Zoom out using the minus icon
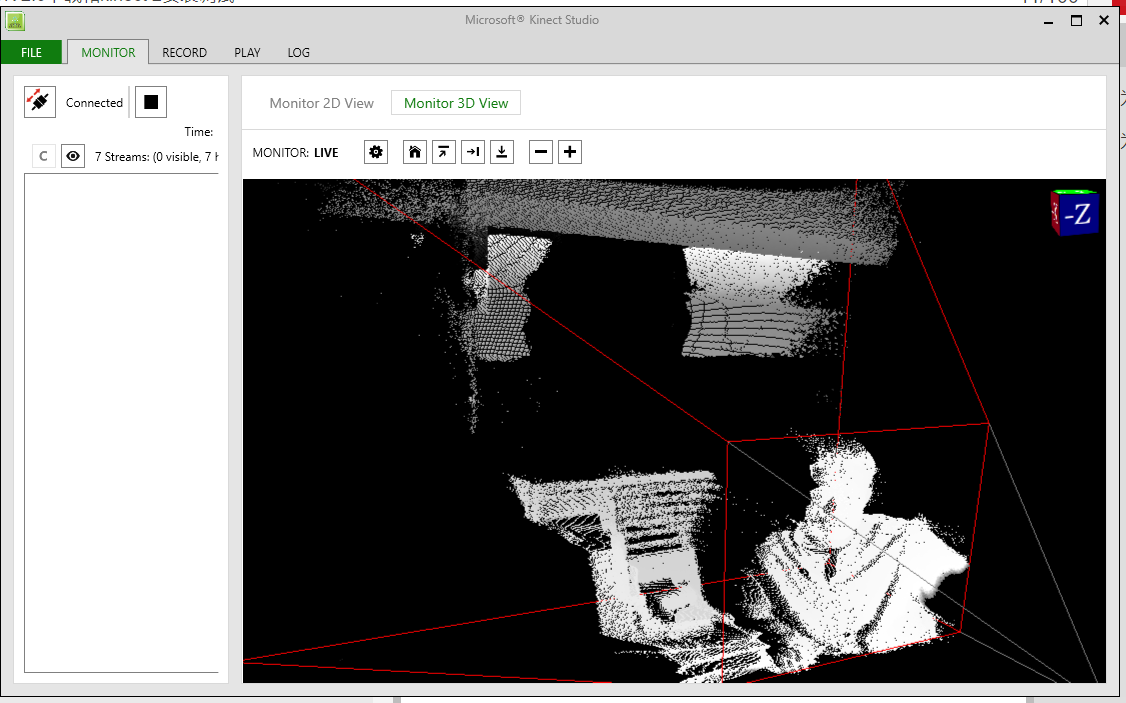Image resolution: width=1126 pixels, height=703 pixels. (540, 151)
